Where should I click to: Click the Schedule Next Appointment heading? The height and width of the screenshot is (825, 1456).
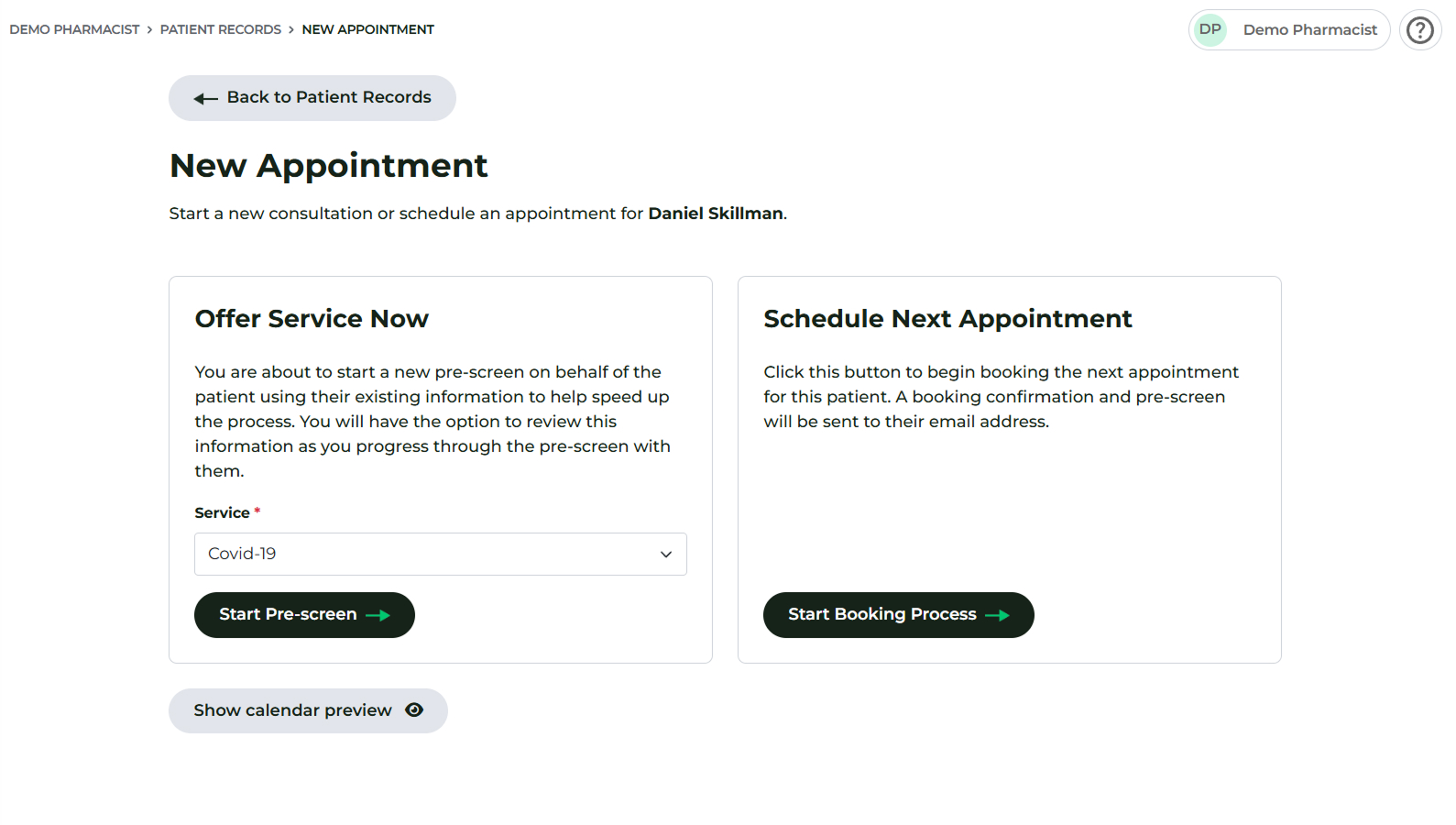[x=947, y=318]
